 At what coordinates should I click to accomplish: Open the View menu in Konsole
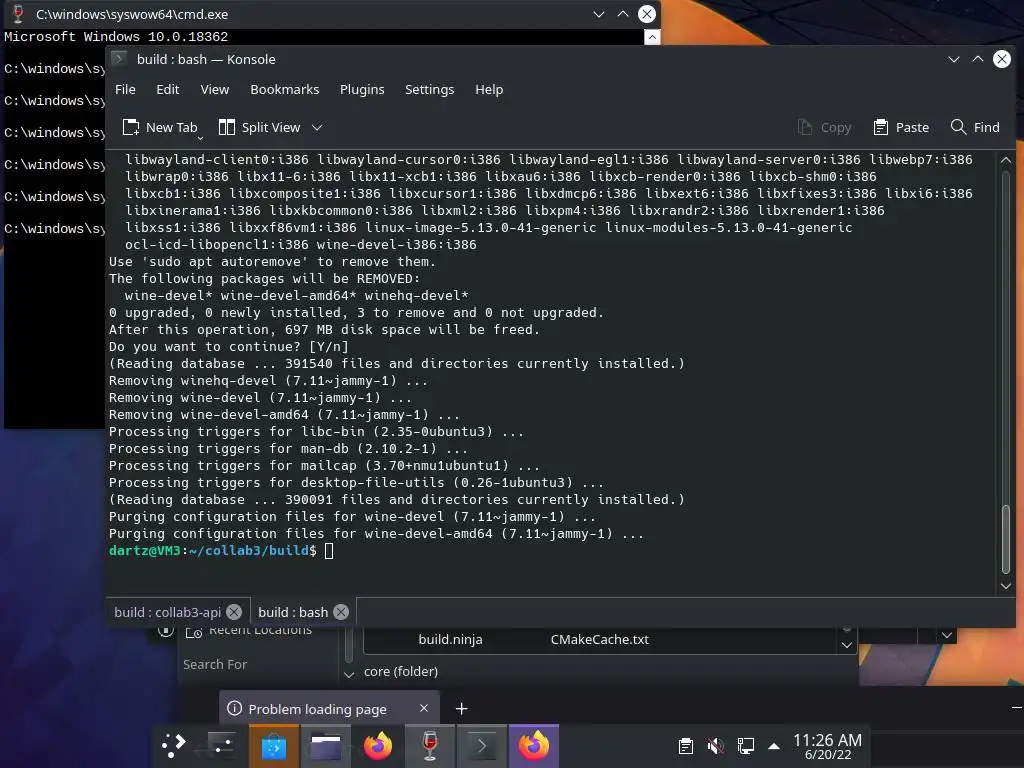pos(214,89)
